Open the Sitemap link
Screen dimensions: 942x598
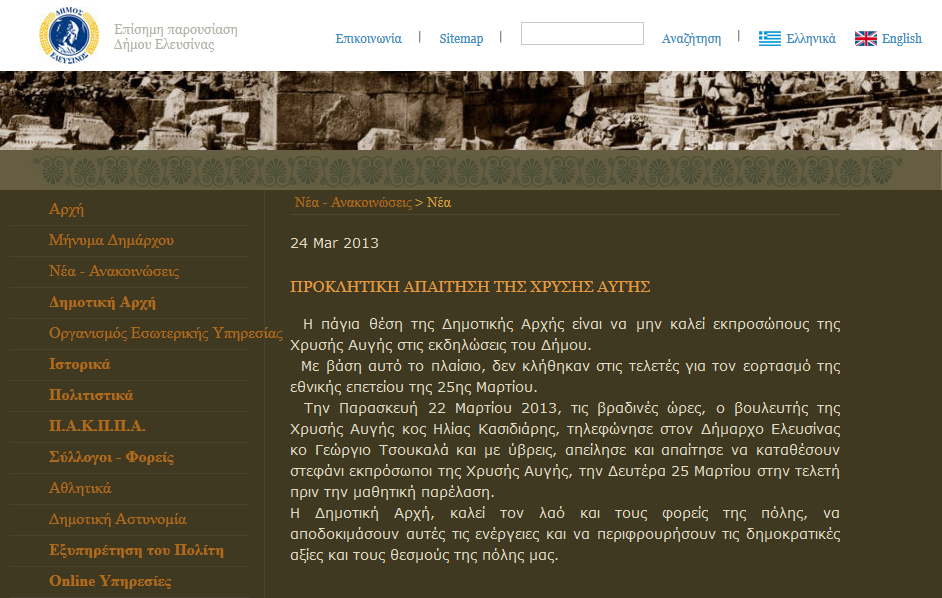click(461, 39)
